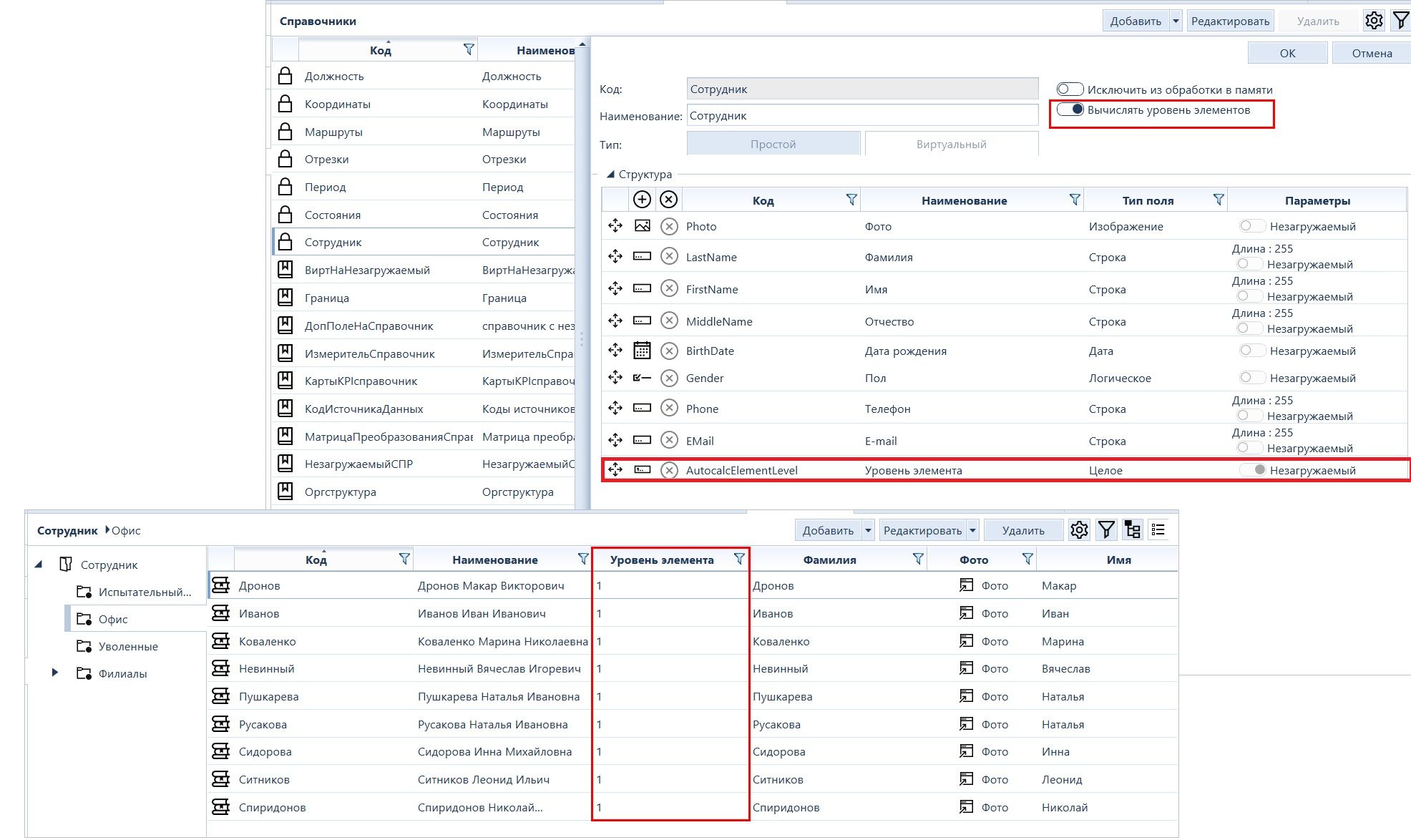
Task: Click move handle of LastName row
Action: (x=615, y=256)
